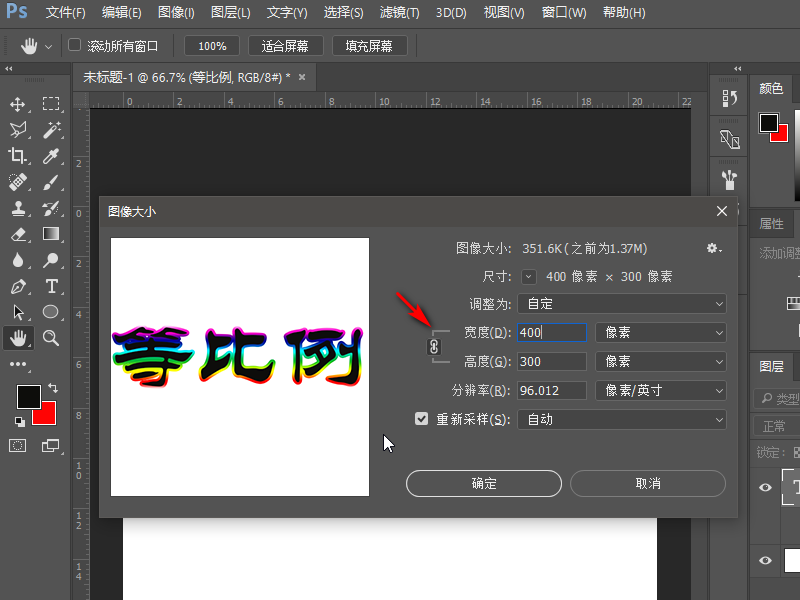This screenshot has height=600, width=800.
Task: Select the Healing Brush tool
Action: click(18, 182)
